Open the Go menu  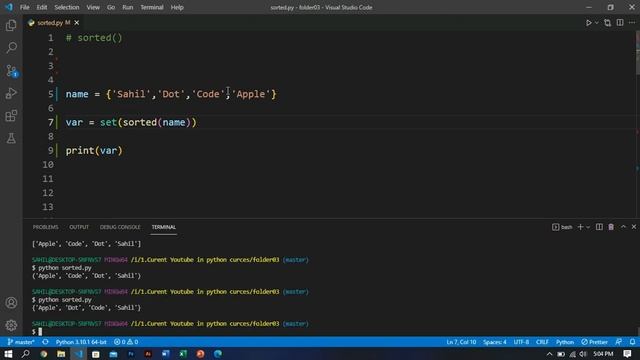[x=111, y=7]
